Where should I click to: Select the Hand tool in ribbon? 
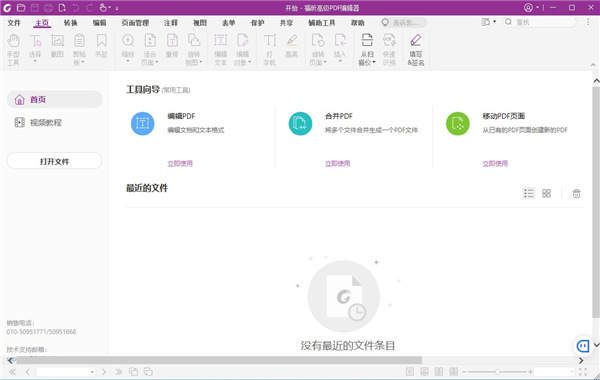point(13,41)
